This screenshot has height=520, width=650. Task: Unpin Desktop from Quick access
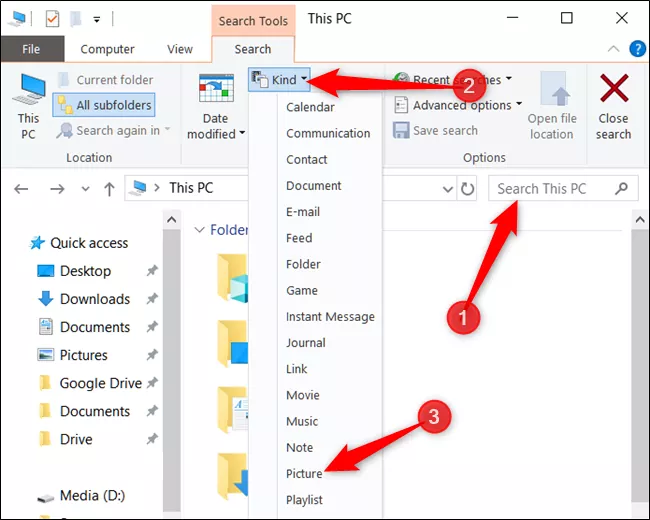coord(151,271)
